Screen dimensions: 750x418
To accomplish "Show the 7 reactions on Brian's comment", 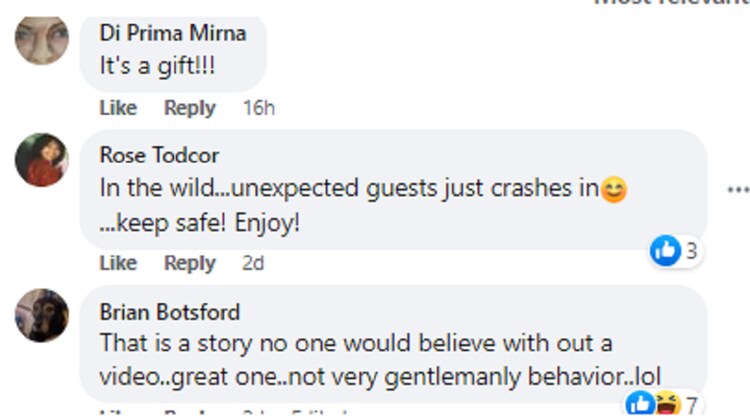I will (689, 405).
